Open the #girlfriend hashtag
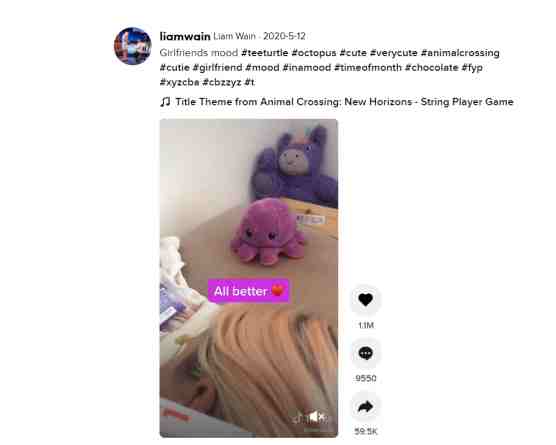556x445 pixels. click(217, 67)
